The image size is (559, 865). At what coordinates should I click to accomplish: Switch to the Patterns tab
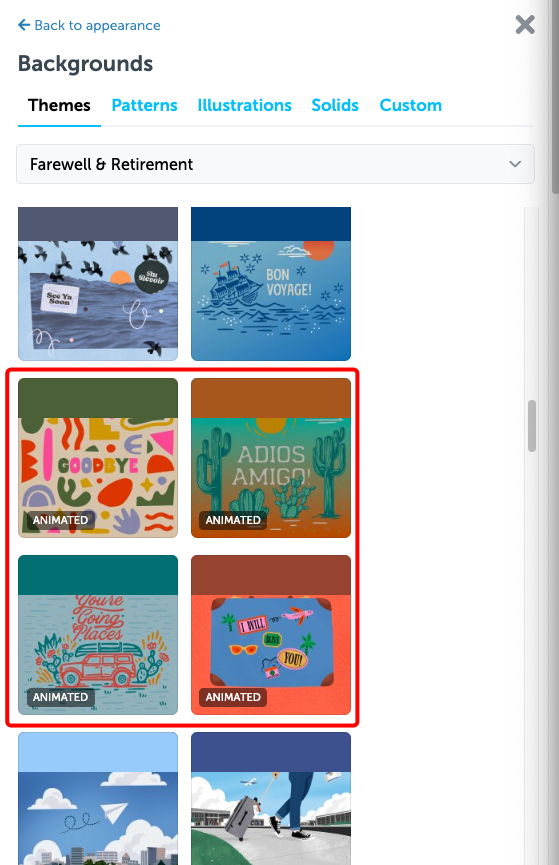(x=144, y=105)
